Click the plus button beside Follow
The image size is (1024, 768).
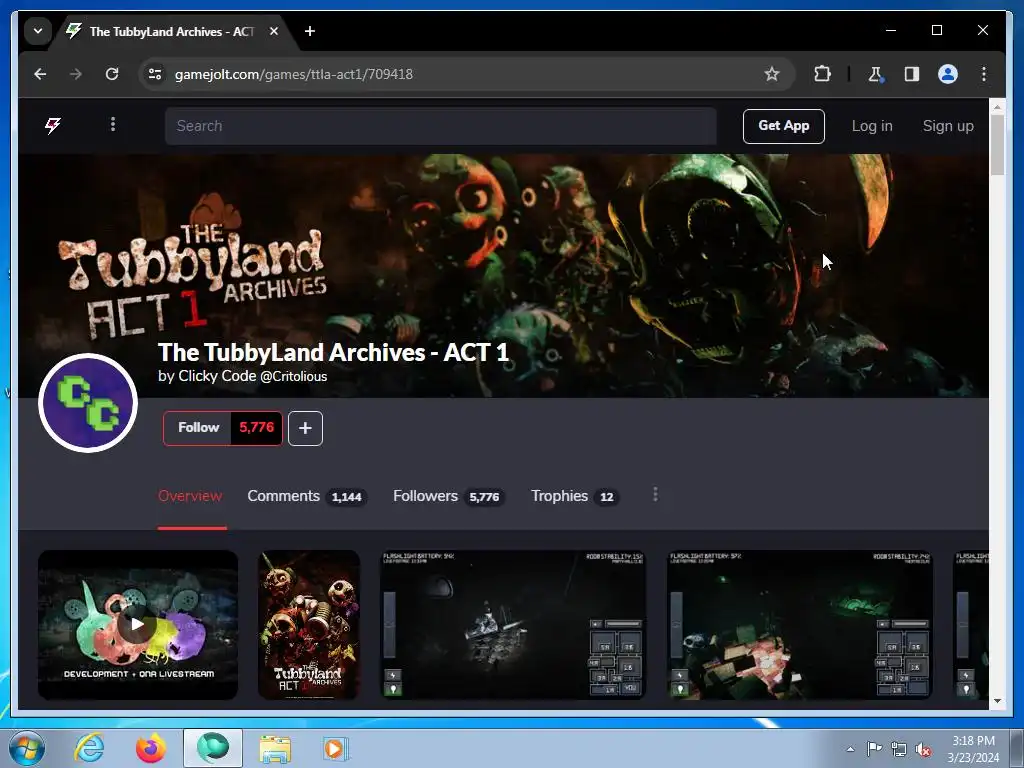(x=306, y=428)
